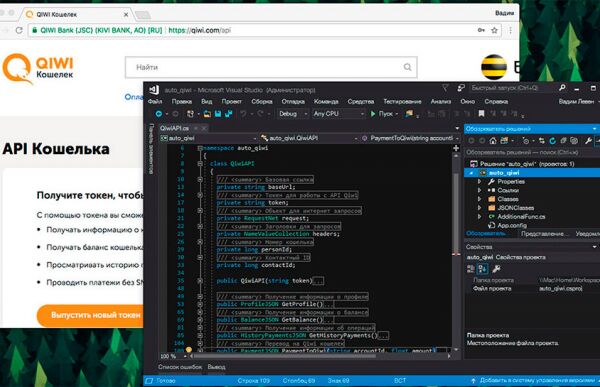Click the QIWI Кошелек logo

pos(38,69)
